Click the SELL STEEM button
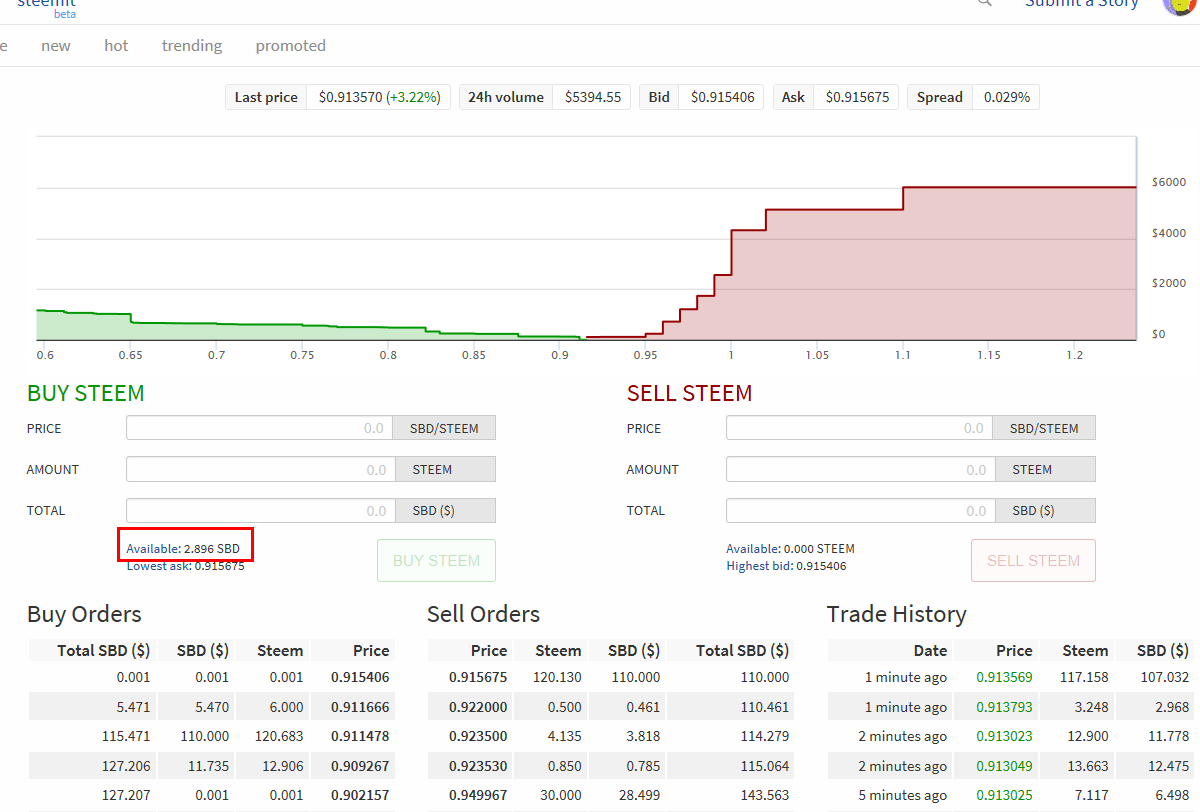The height and width of the screenshot is (812, 1200). pos(1033,560)
